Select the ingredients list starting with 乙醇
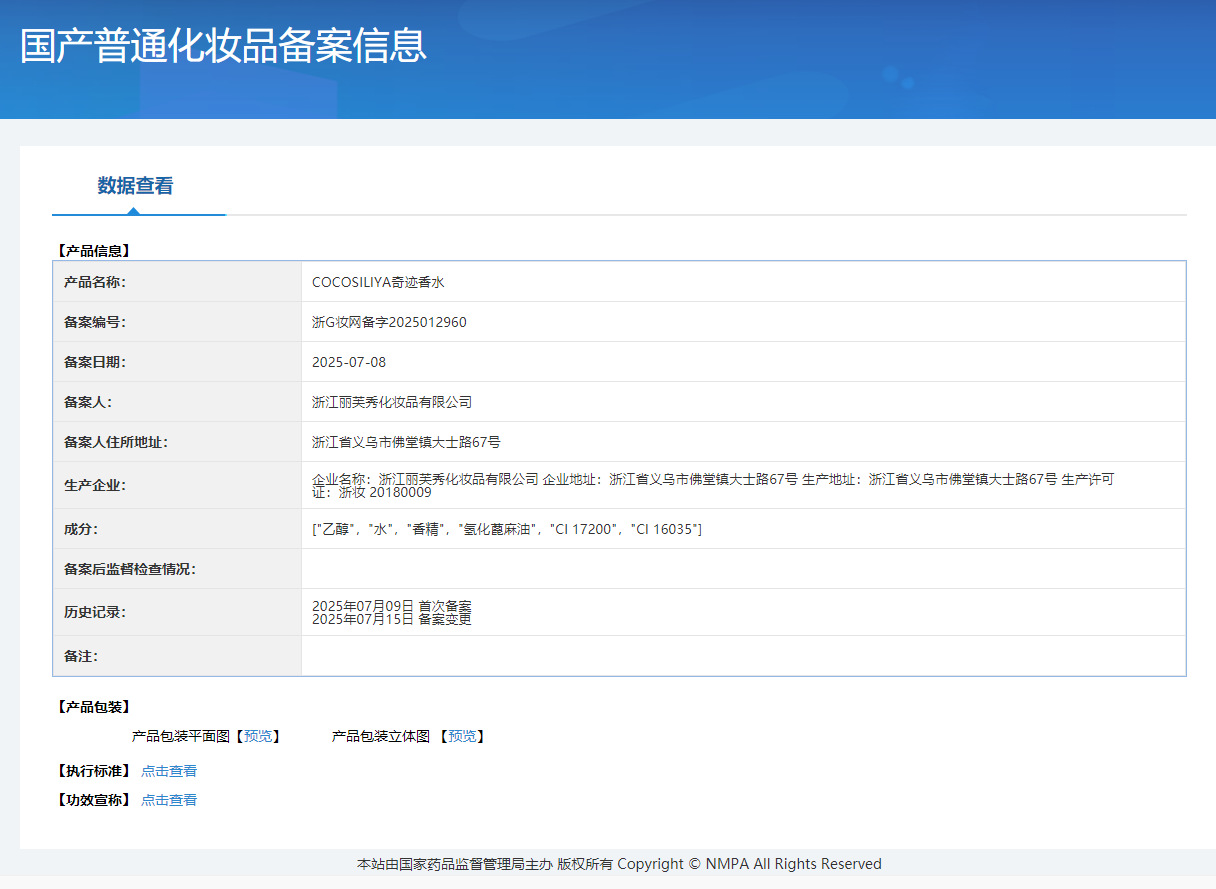Screen dimensions: 1216x889 point(507,529)
